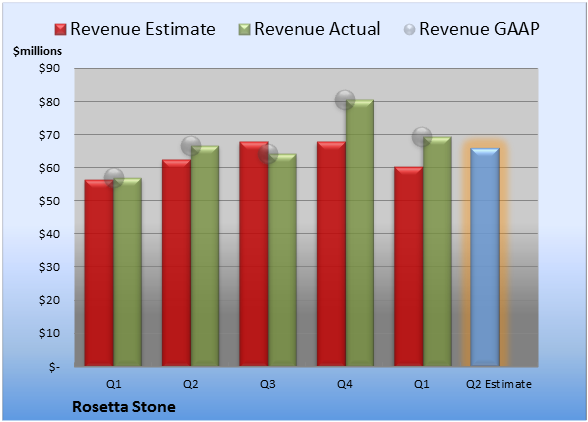588x422 pixels.
Task: Select the 'Revenue Actual' legend label
Action: 317,29
